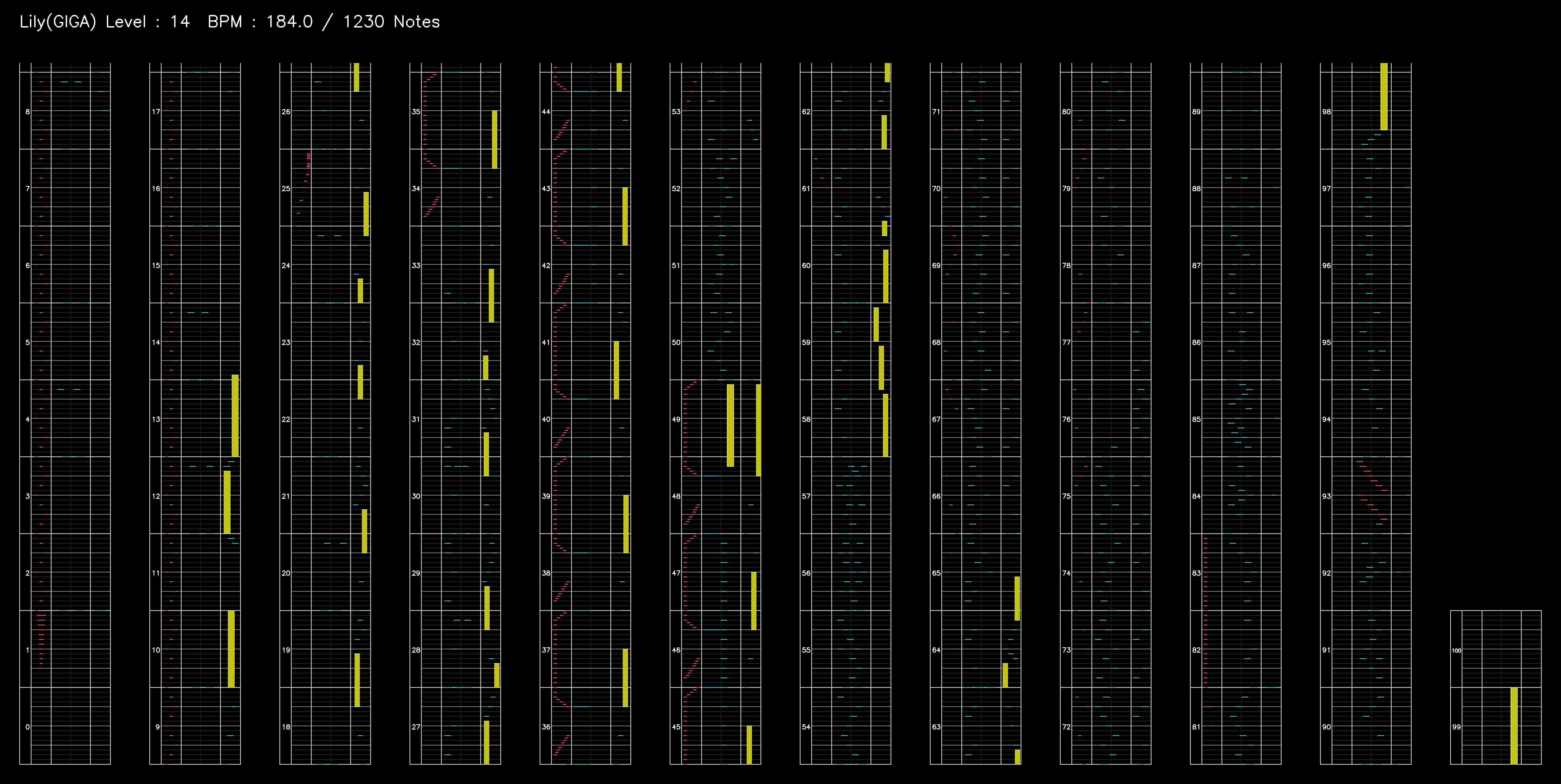
Task: Select measure number 85 label
Action: coord(1196,419)
